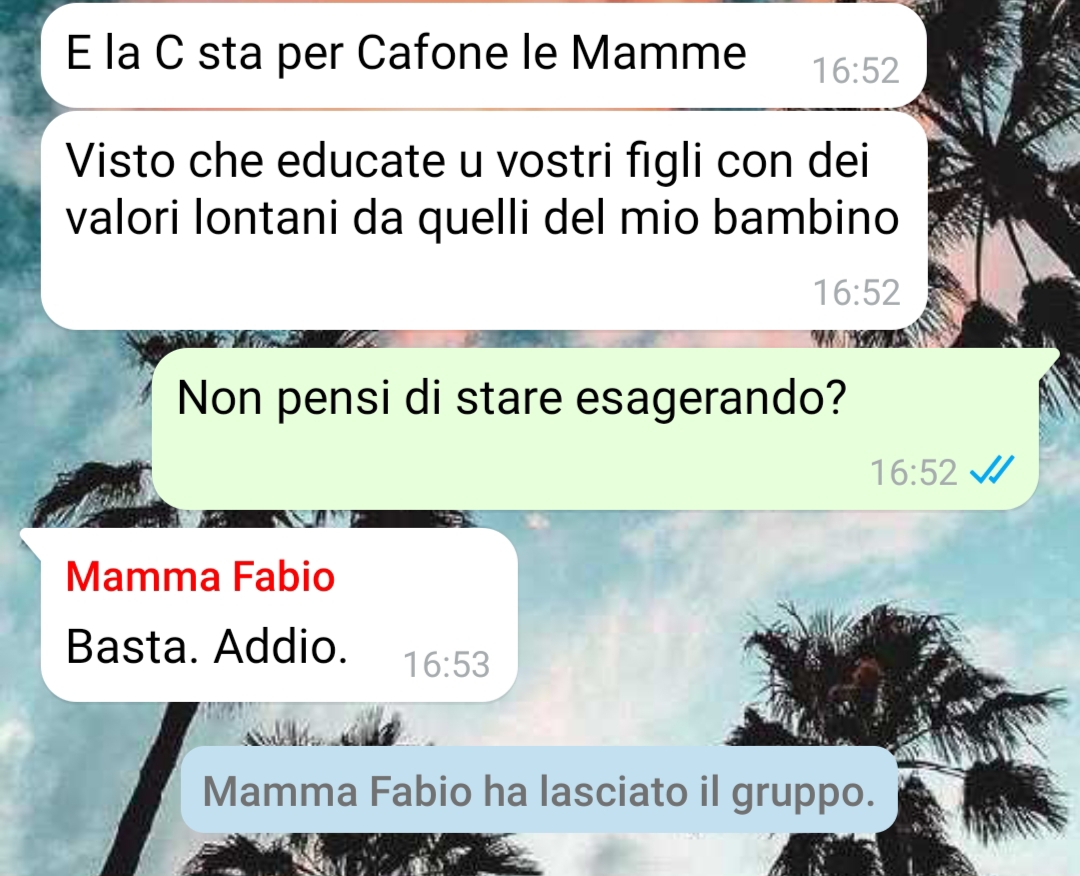Tap the 16:52 timestamp of Cafone message
Screen dimensions: 1080x876
(855, 70)
